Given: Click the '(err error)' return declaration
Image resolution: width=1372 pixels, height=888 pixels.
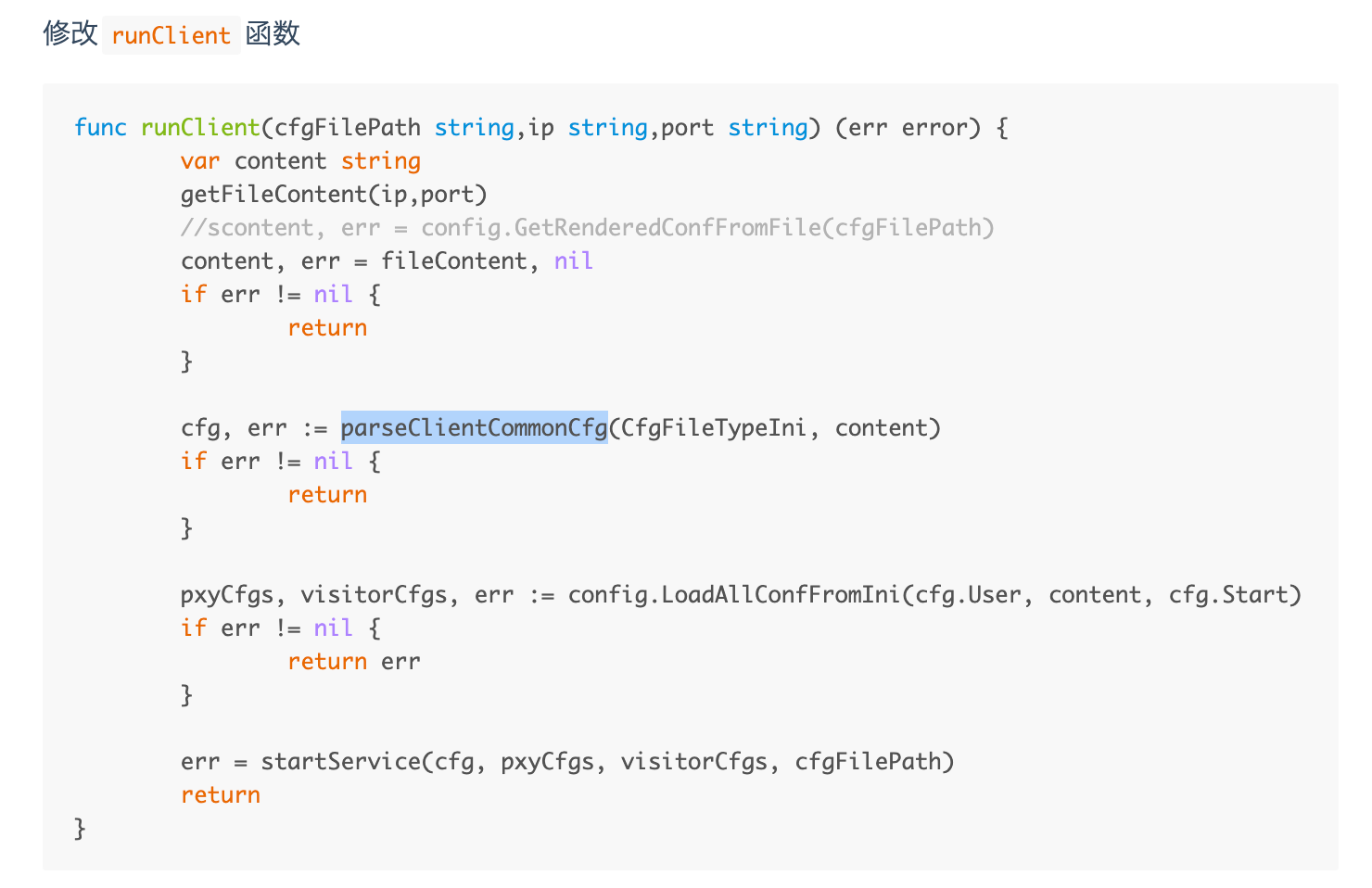Looking at the screenshot, I should [x=908, y=127].
